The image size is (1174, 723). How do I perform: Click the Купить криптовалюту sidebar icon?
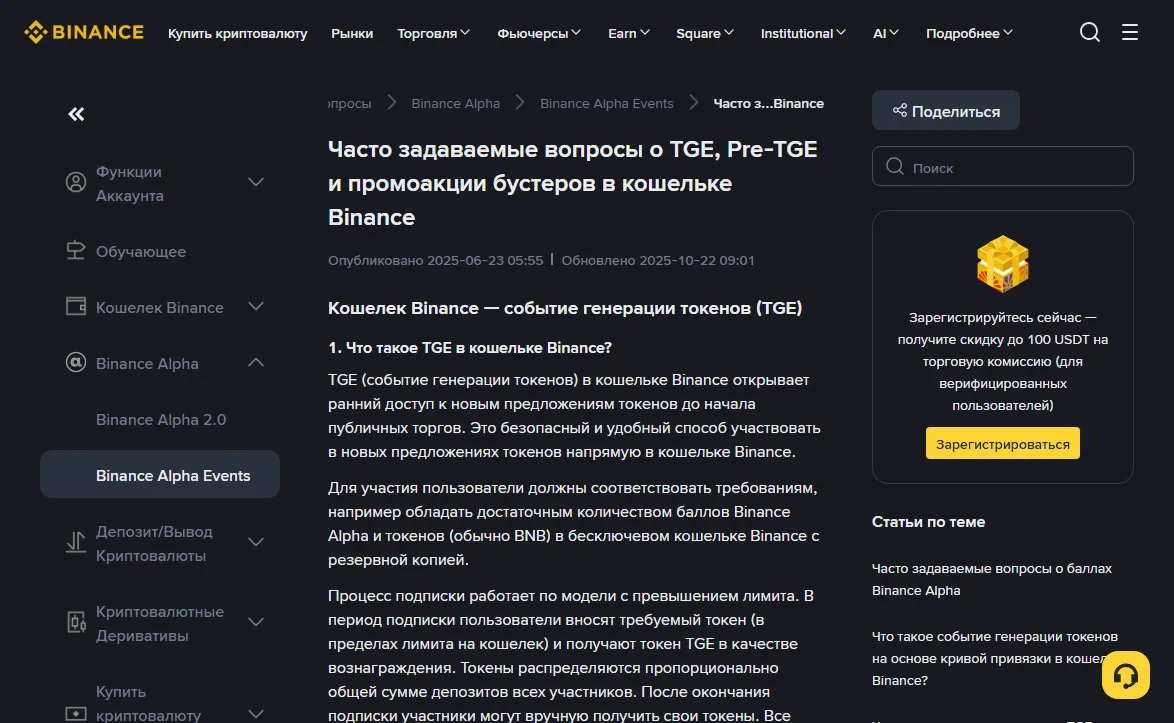pyautogui.click(x=76, y=713)
